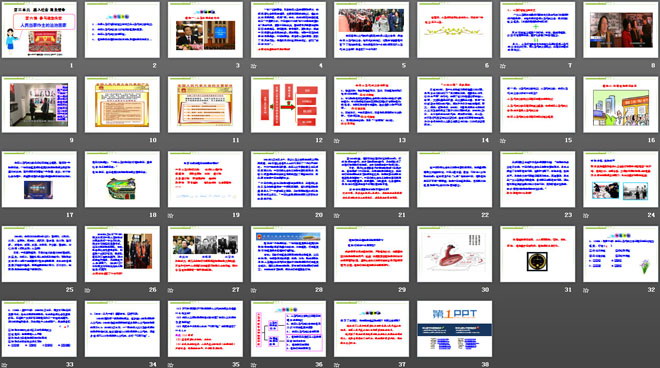This screenshot has height=368, width=660.
Task: Select slide 3 thumbnail with official photo
Action: [x=205, y=30]
